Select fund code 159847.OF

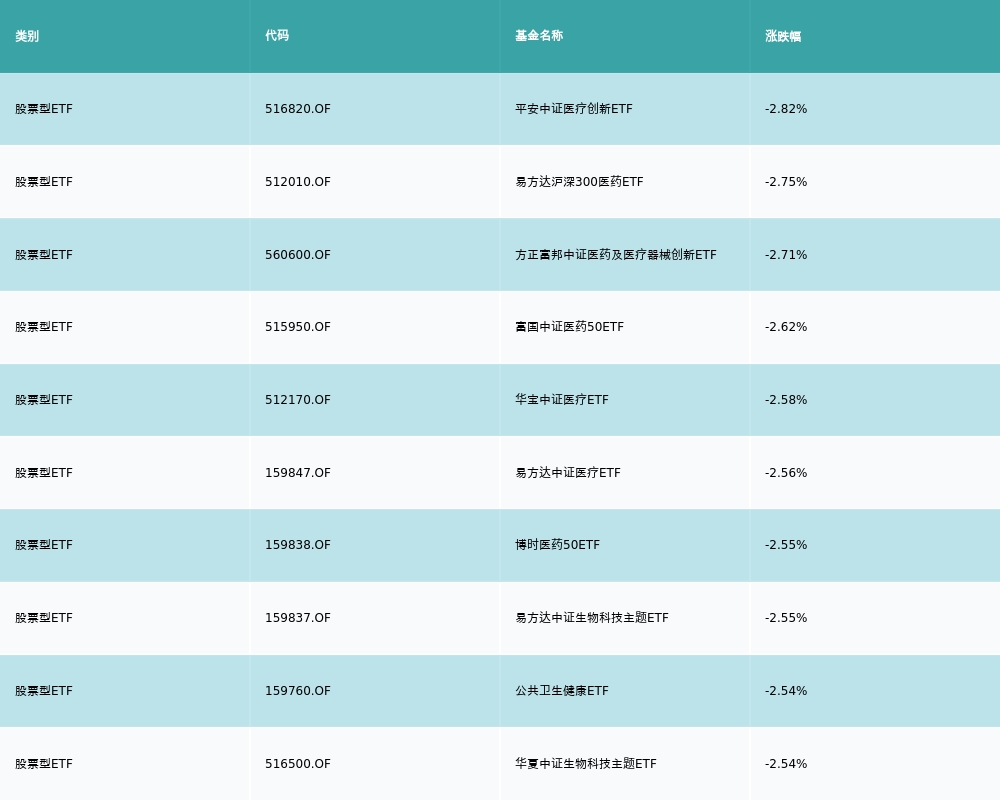[x=298, y=473]
